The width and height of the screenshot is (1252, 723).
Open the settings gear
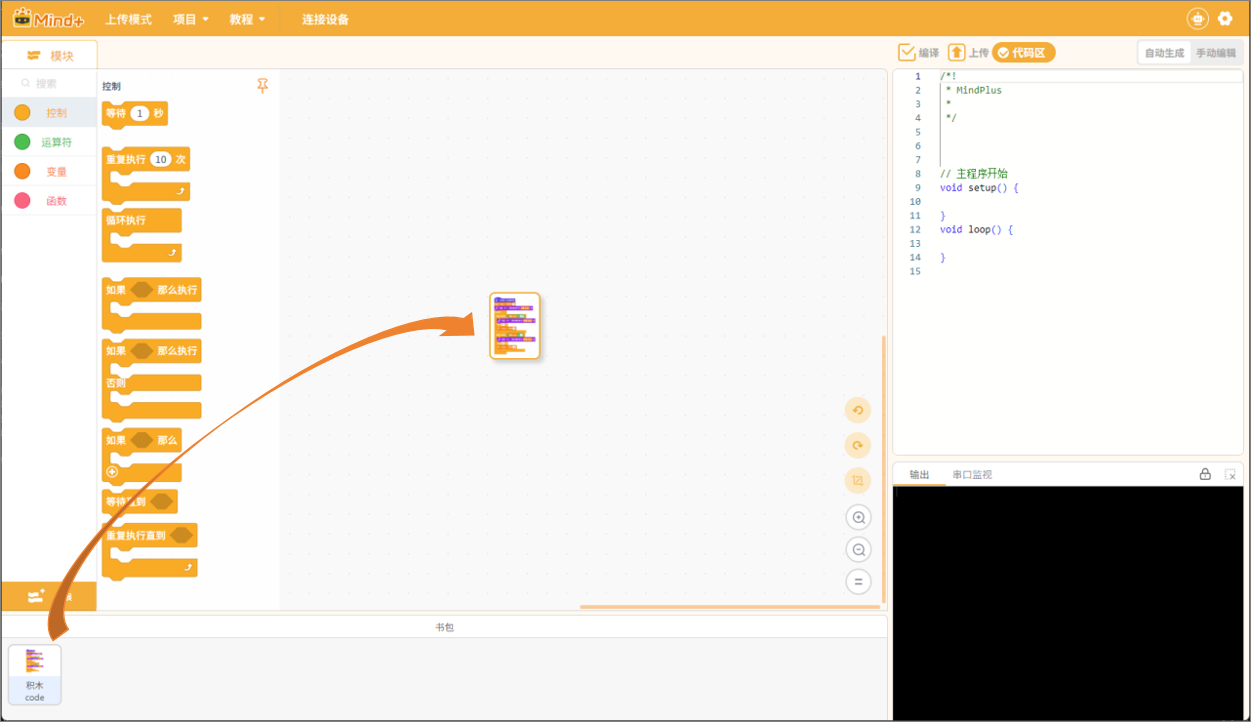(1225, 18)
